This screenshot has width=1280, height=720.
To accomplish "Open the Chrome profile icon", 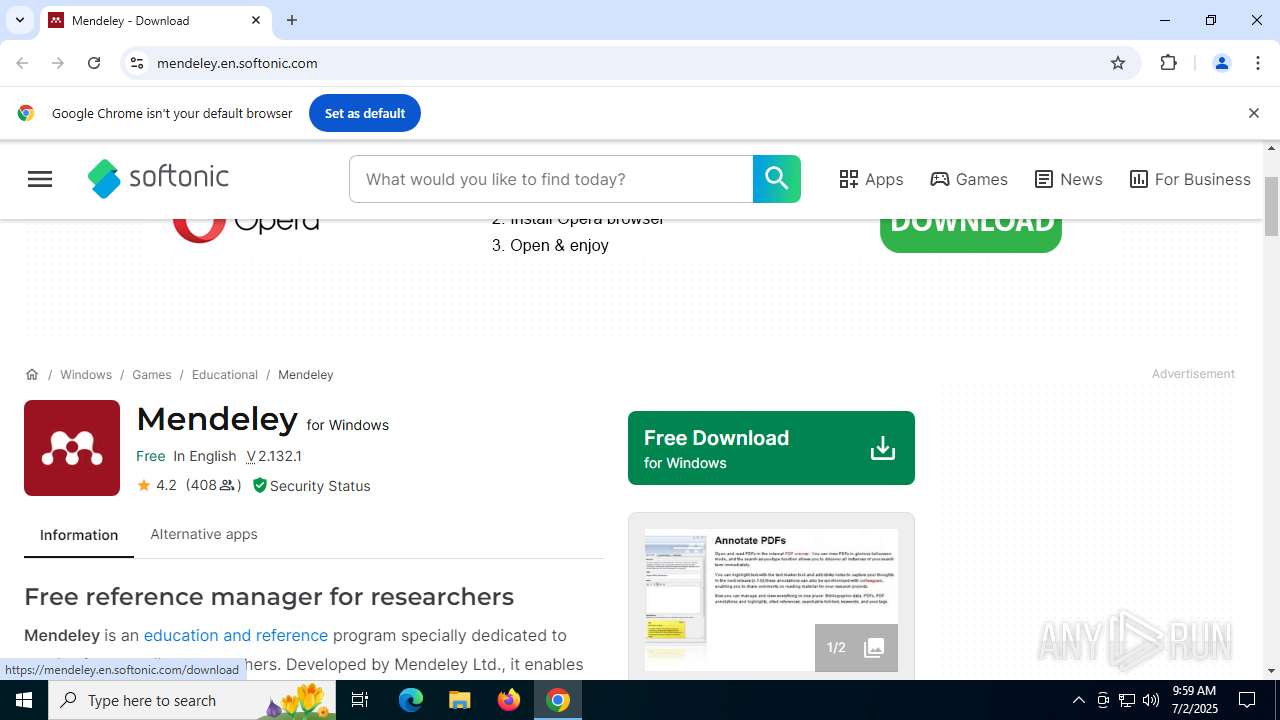I will (x=1221, y=63).
